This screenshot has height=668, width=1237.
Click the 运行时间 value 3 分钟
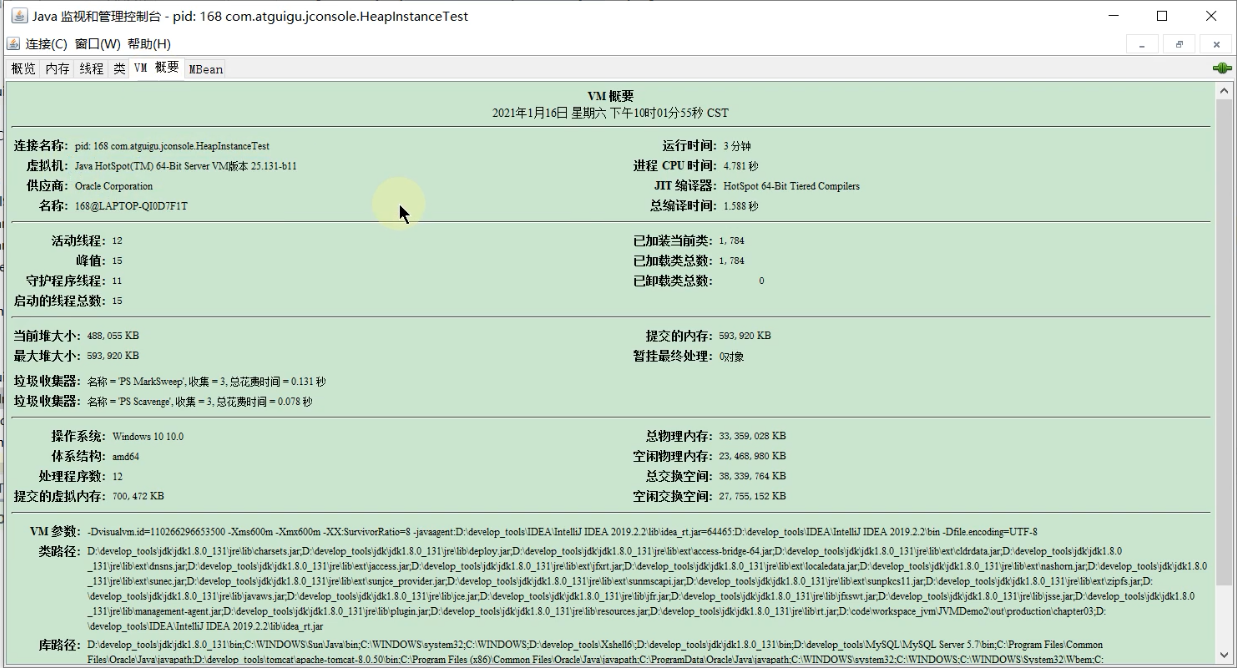point(737,146)
